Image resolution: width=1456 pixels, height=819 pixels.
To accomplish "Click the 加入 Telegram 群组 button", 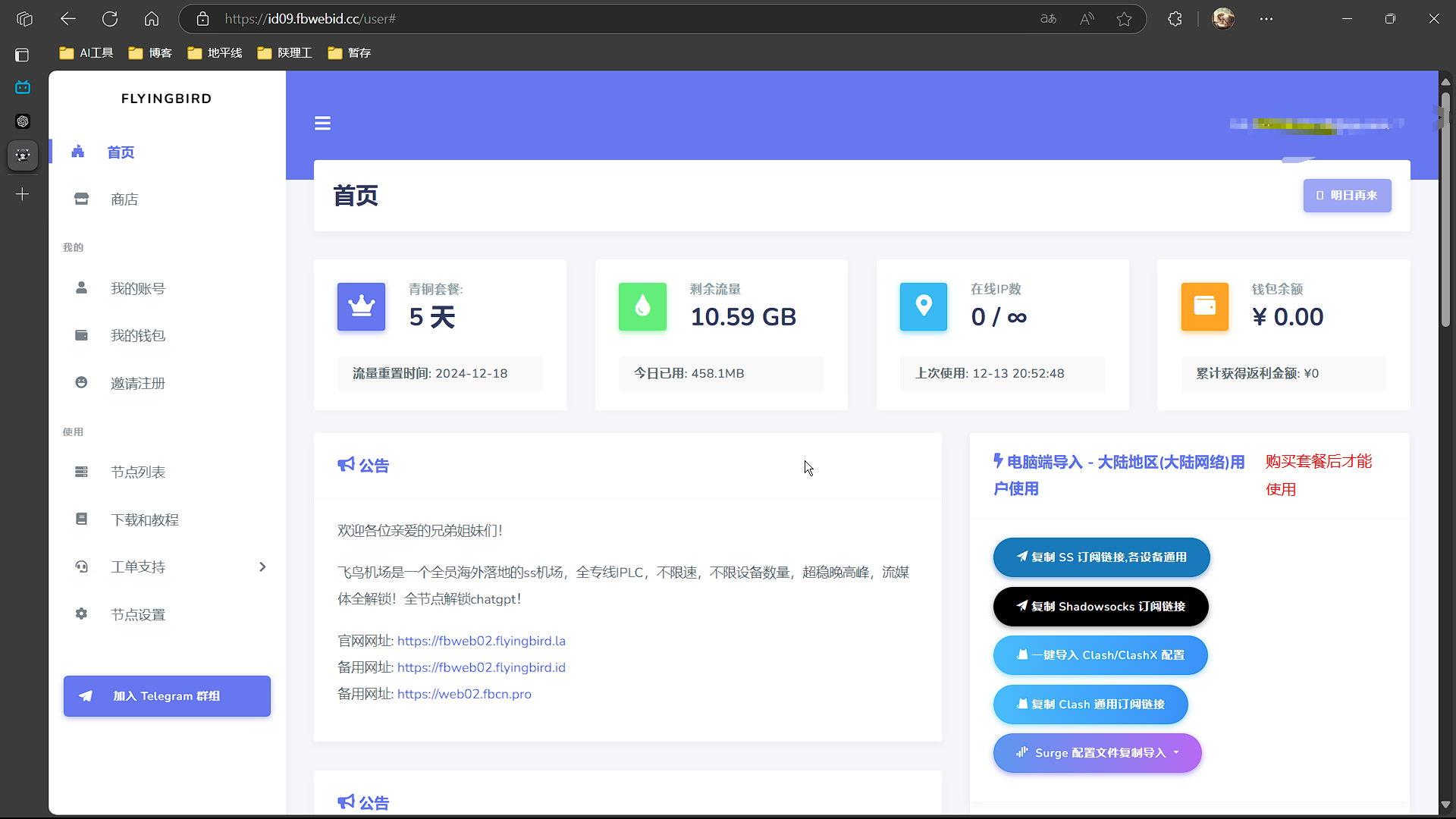I will [167, 696].
